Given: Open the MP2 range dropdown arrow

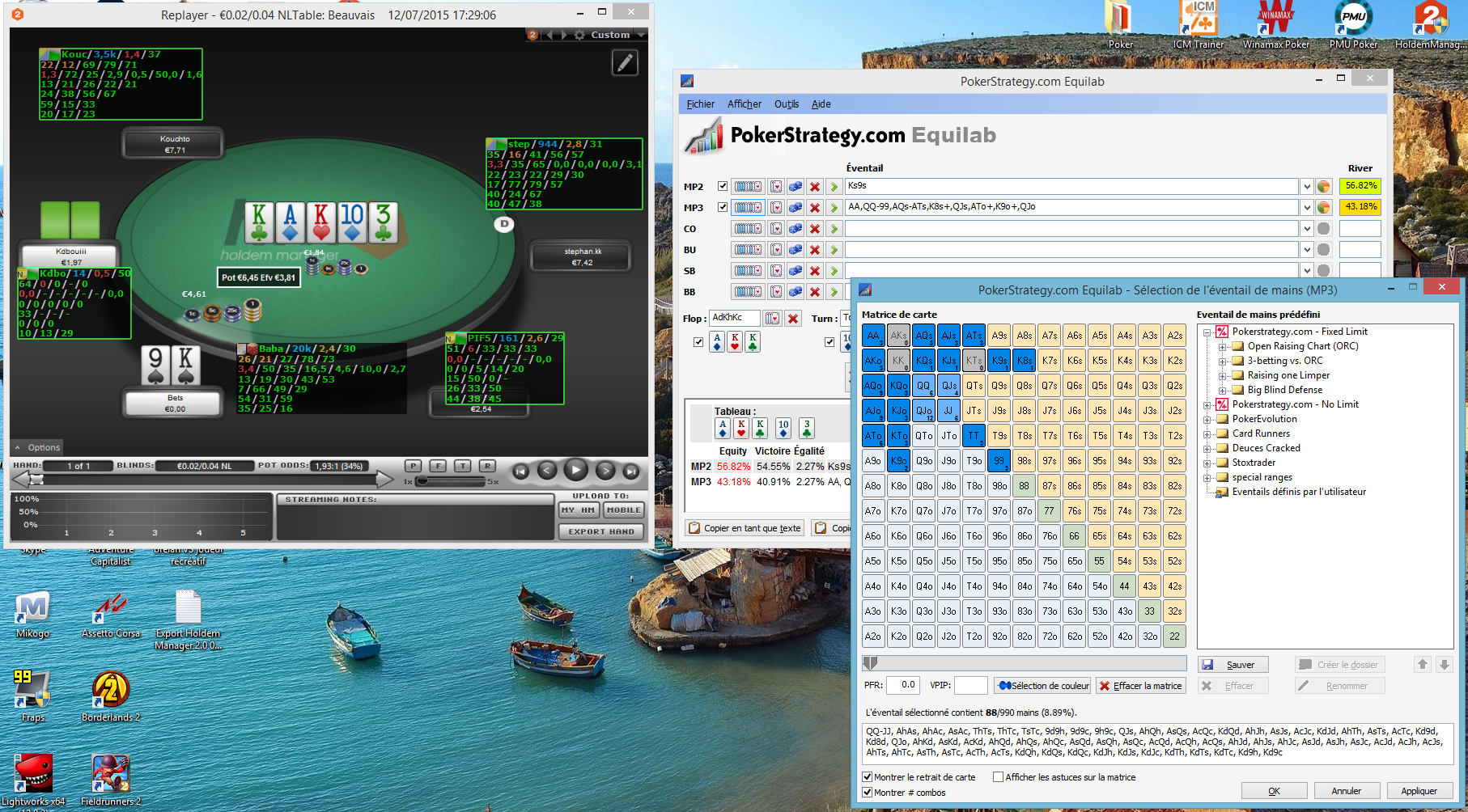Looking at the screenshot, I should [x=1306, y=187].
